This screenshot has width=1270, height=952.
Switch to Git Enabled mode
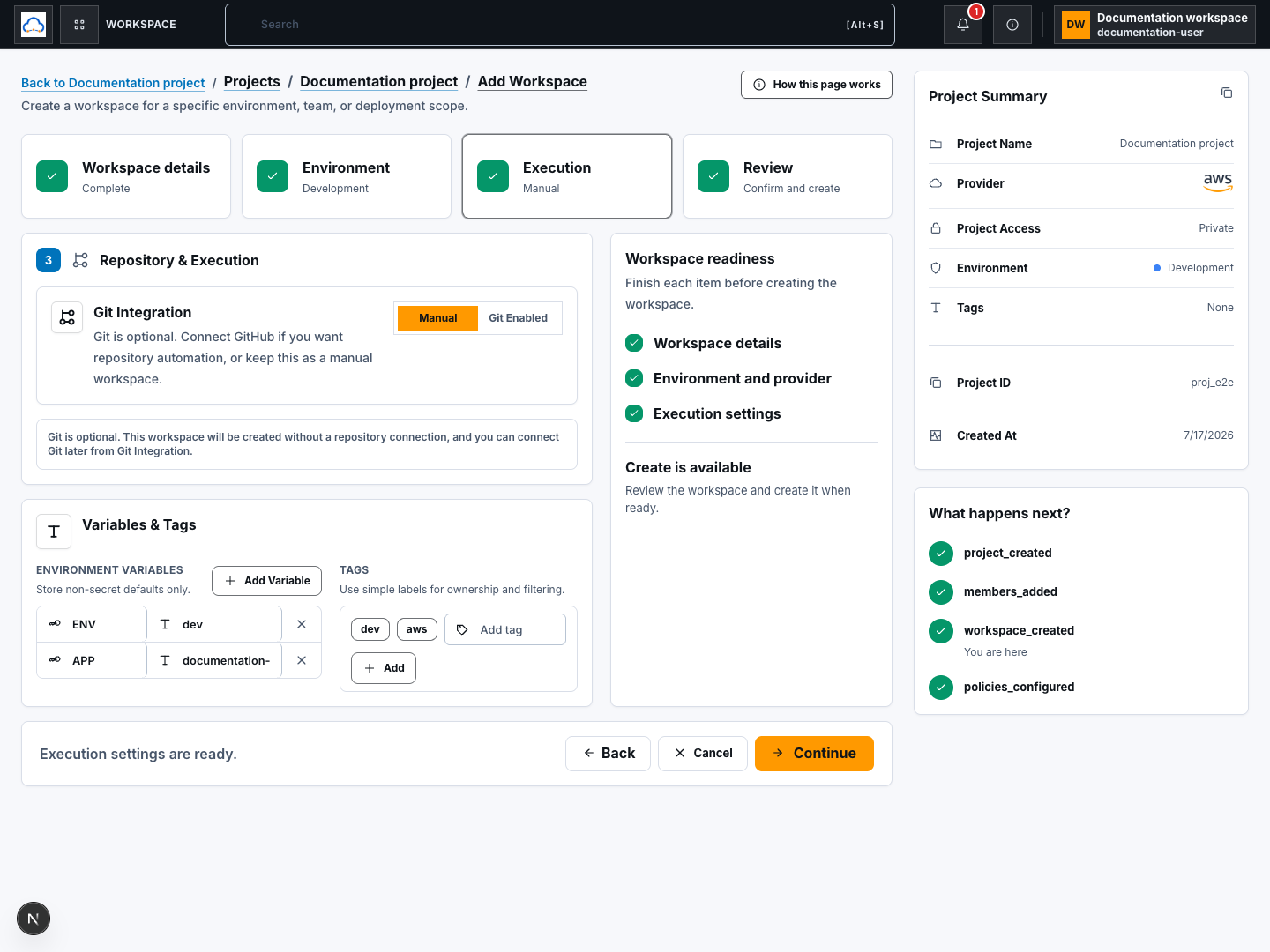[x=519, y=318]
